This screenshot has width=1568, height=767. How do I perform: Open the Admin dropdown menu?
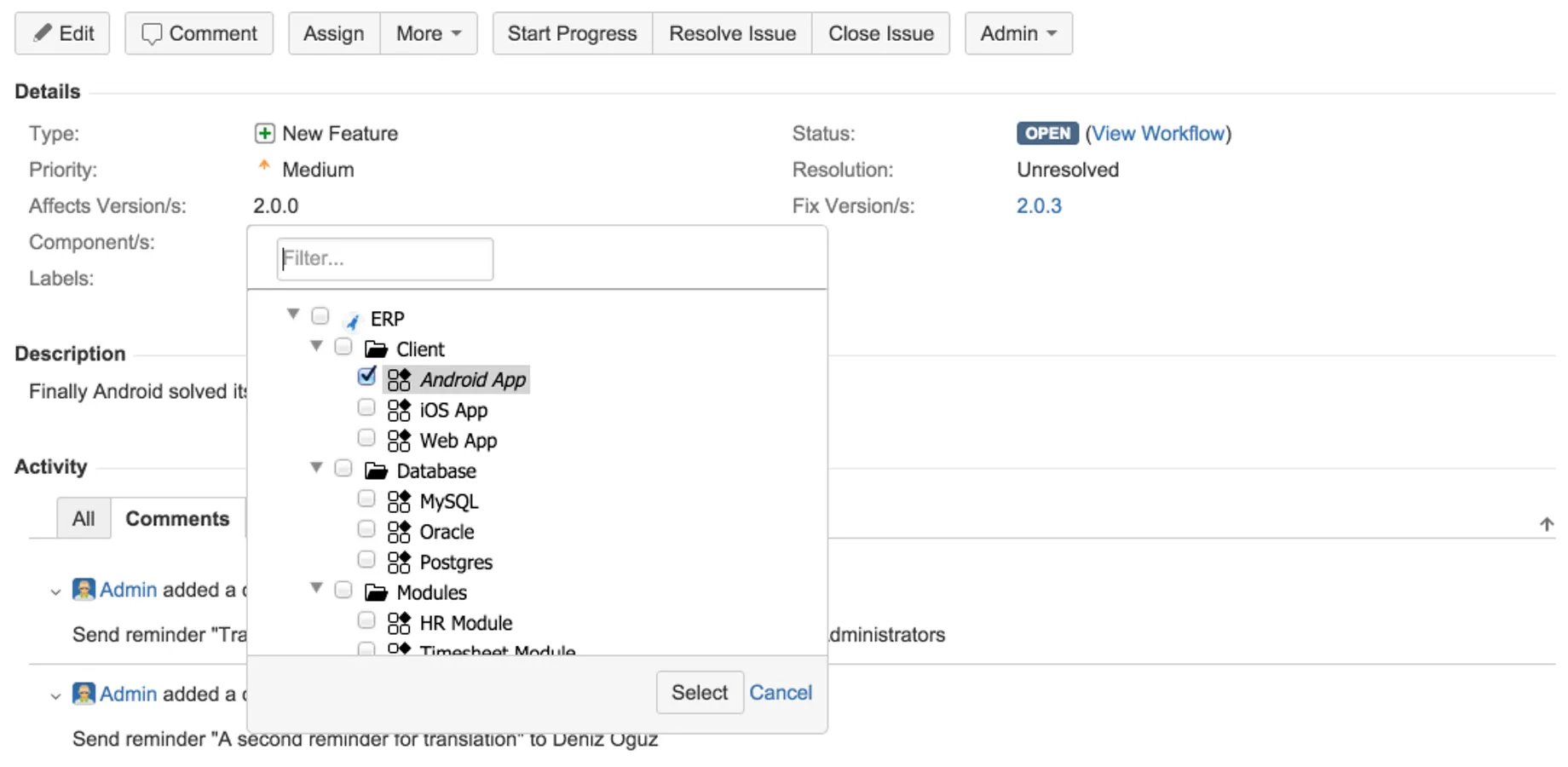[1018, 34]
